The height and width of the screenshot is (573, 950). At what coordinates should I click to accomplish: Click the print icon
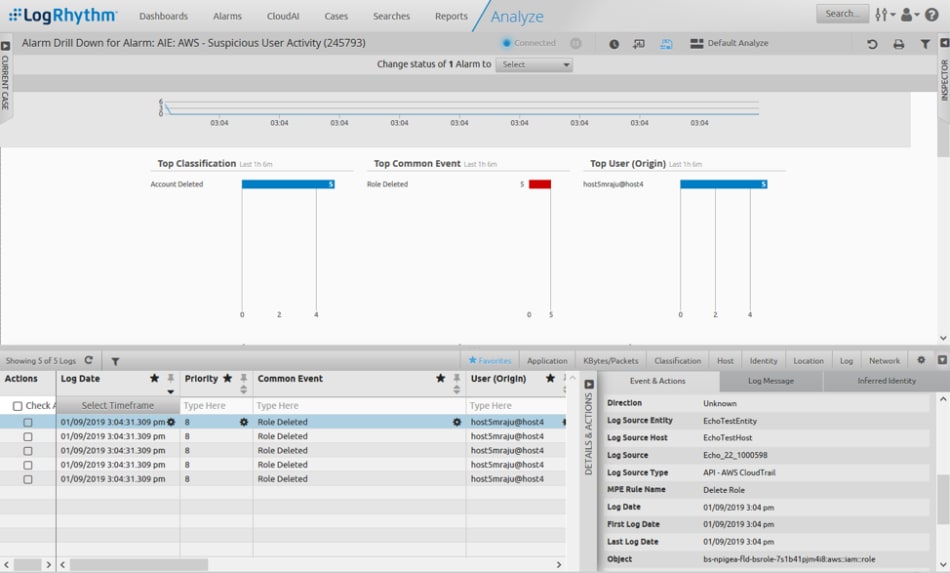click(x=899, y=44)
